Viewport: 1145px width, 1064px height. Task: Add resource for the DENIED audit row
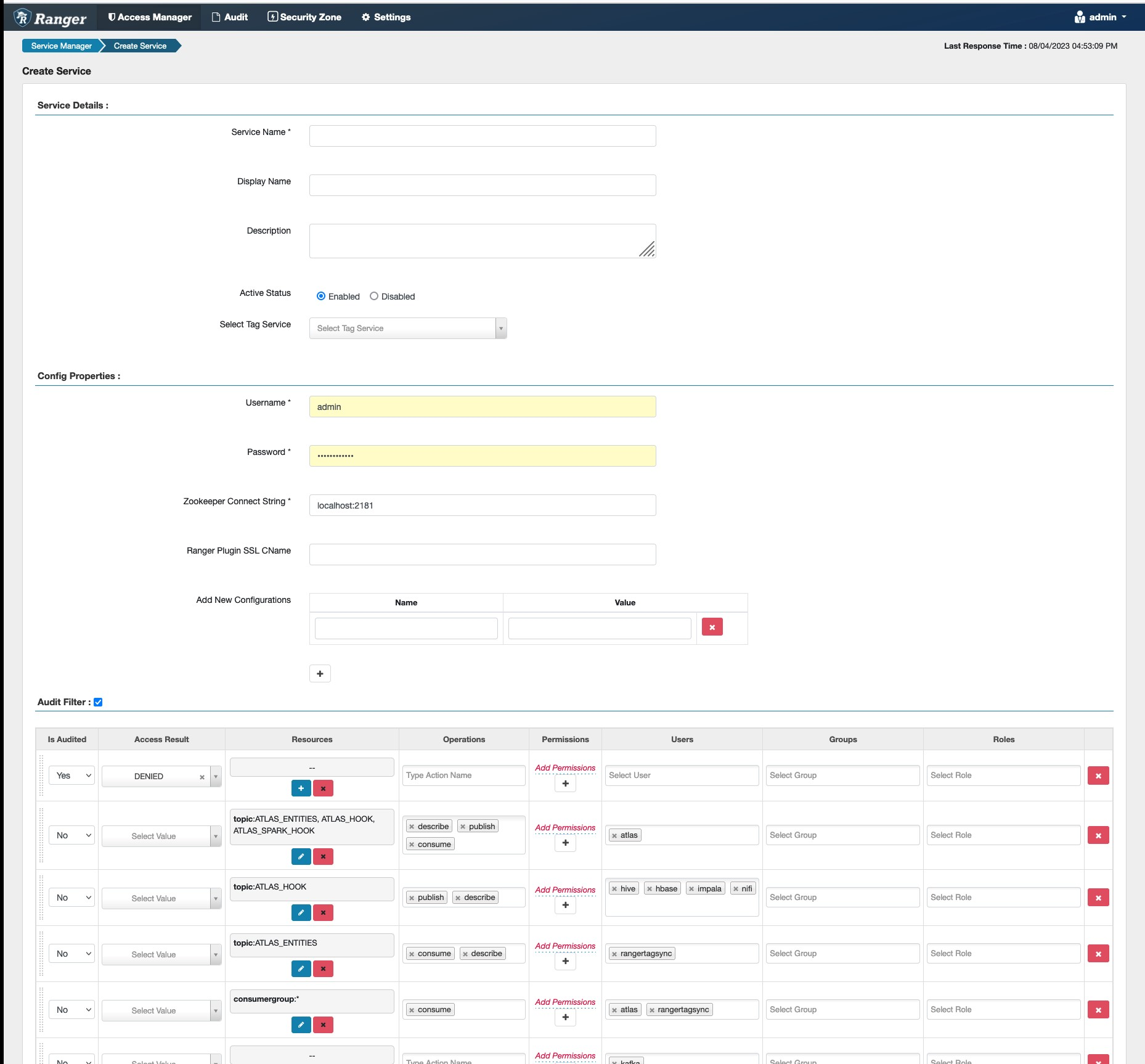(301, 788)
